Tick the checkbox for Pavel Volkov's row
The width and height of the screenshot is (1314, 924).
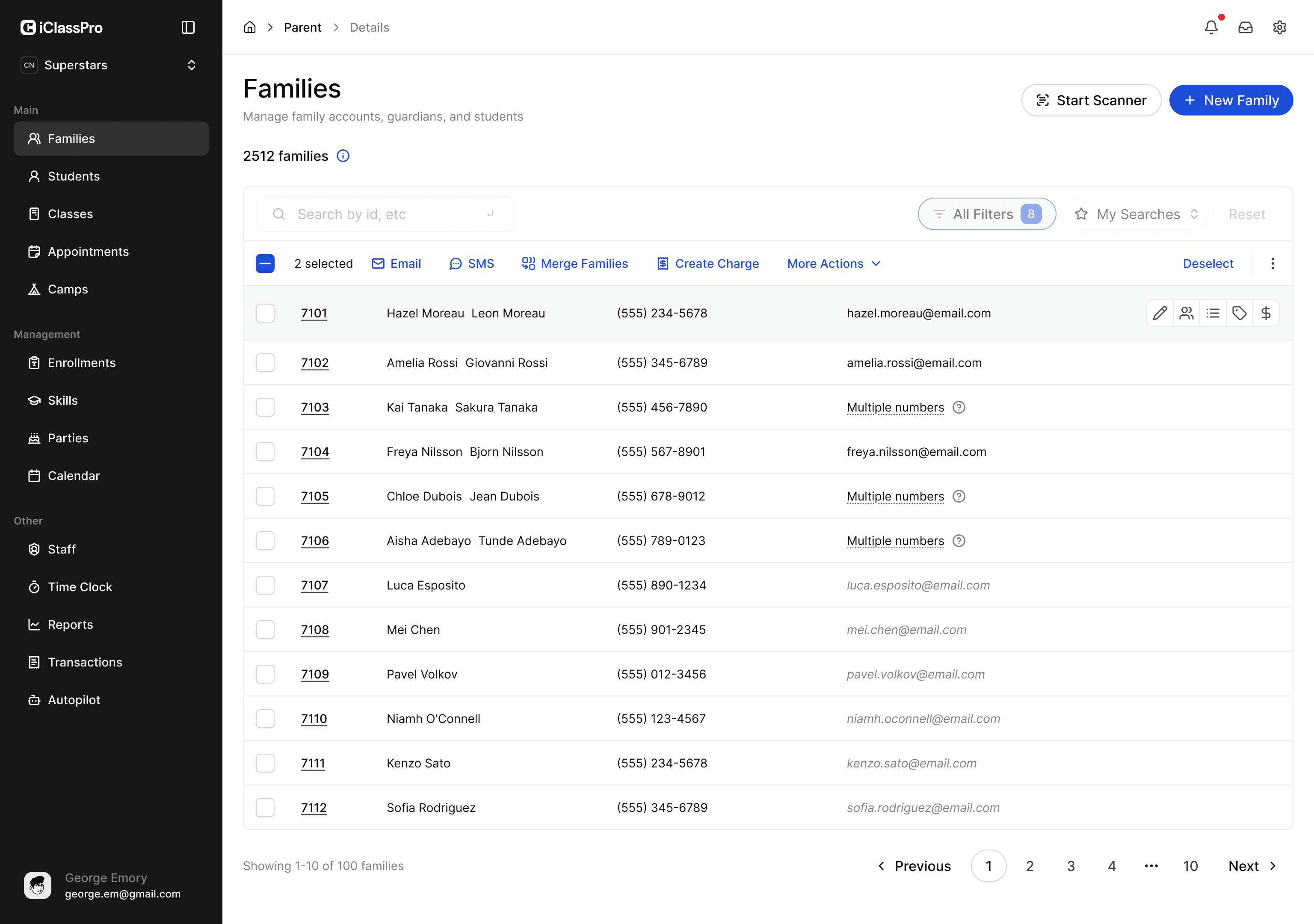(265, 675)
